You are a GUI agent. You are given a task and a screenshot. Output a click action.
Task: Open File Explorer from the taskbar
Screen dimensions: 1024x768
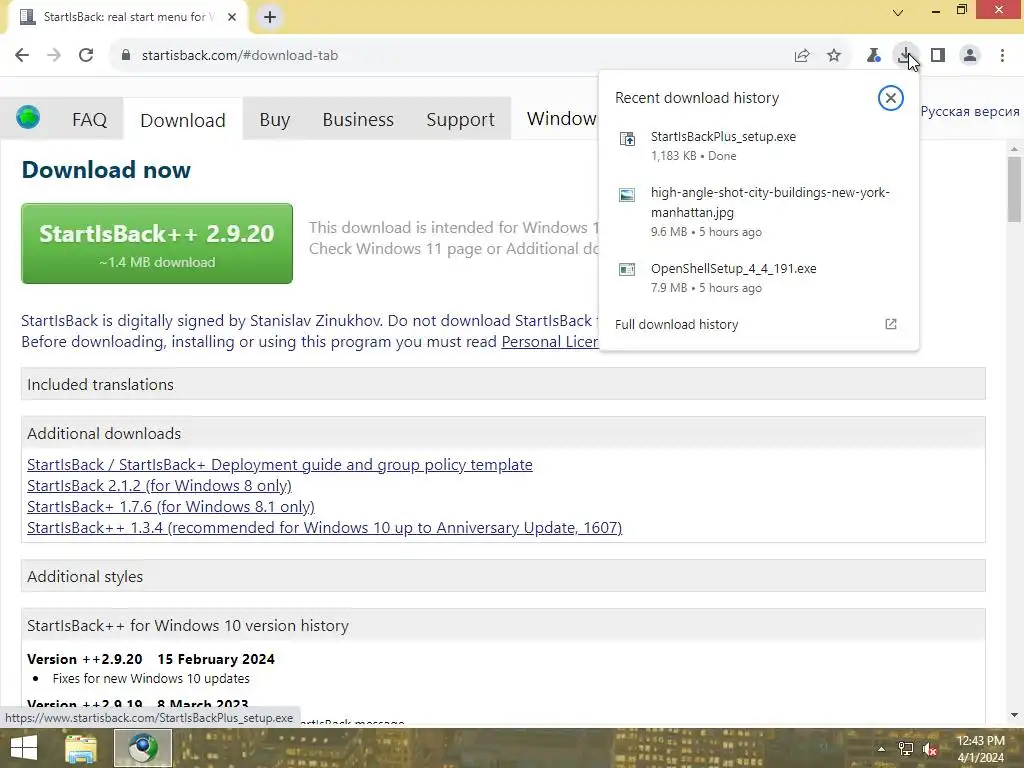pyautogui.click(x=81, y=748)
